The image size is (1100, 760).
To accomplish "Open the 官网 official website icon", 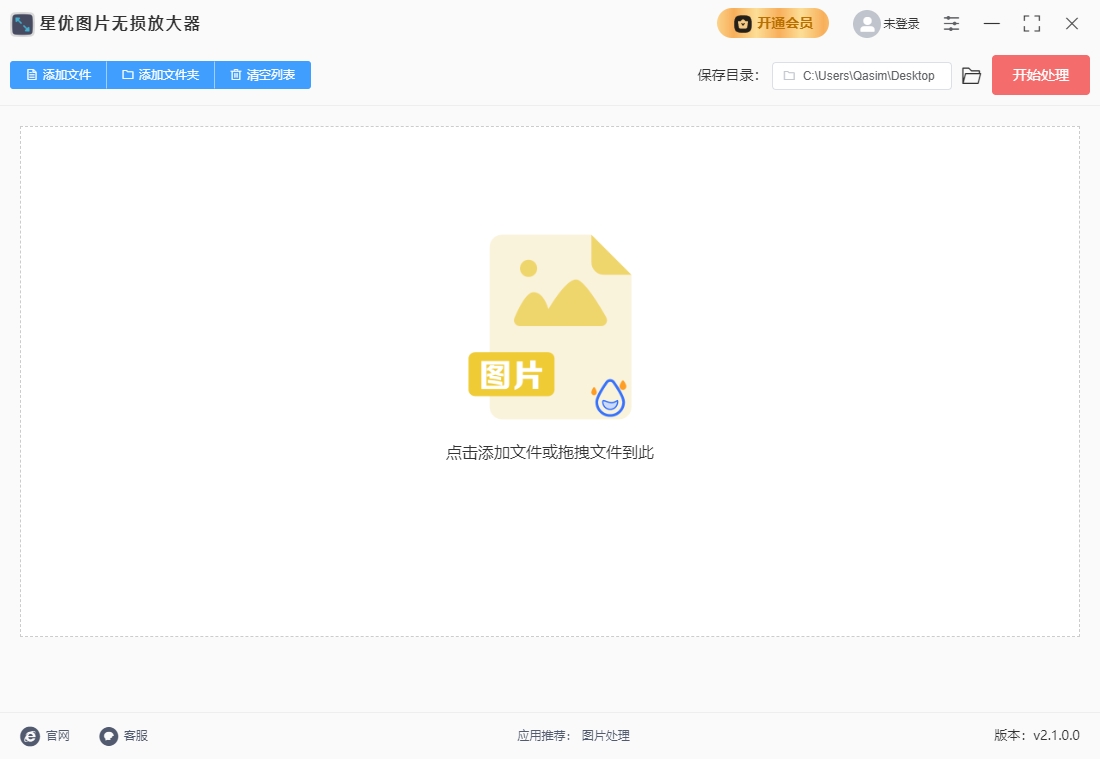I will coord(31,736).
